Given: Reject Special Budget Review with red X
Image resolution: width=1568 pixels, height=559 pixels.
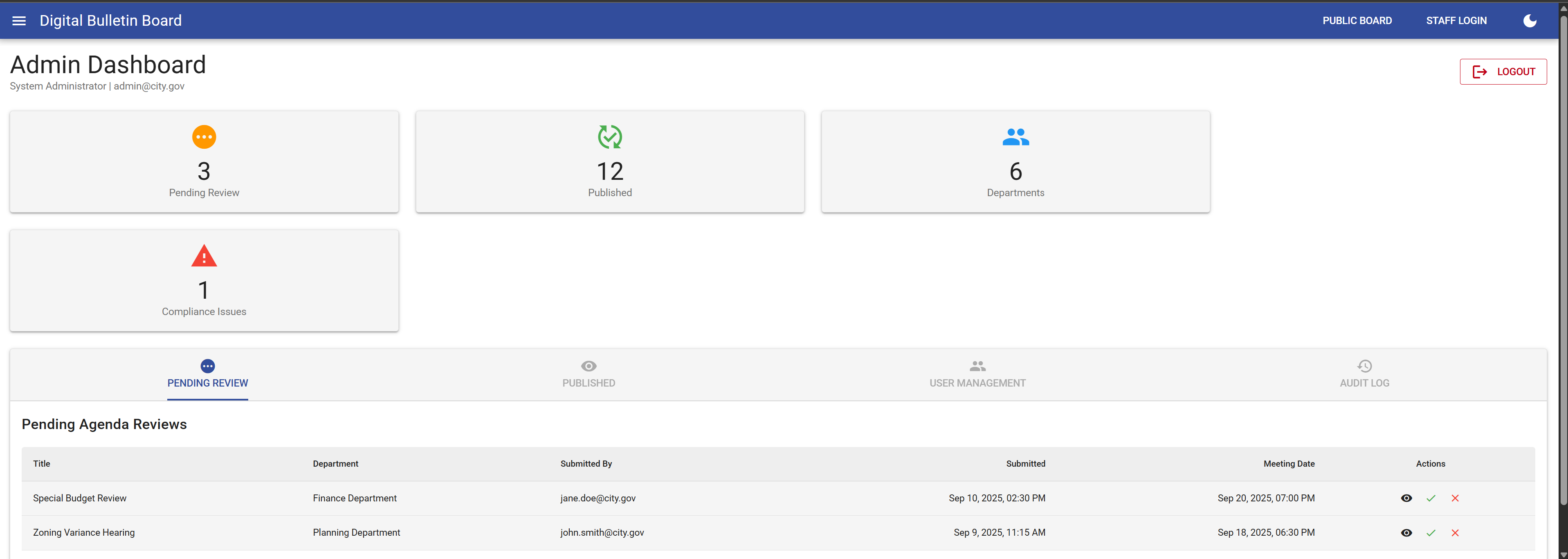Looking at the screenshot, I should point(1455,498).
